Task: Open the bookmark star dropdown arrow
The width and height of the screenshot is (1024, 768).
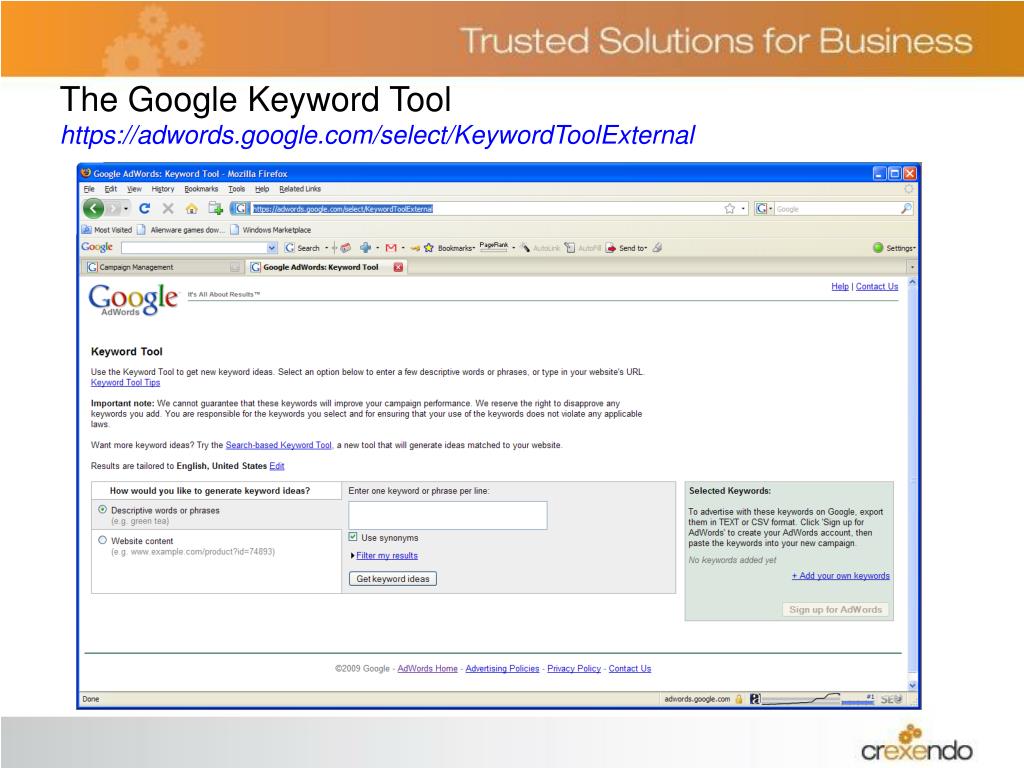Action: pyautogui.click(x=743, y=209)
